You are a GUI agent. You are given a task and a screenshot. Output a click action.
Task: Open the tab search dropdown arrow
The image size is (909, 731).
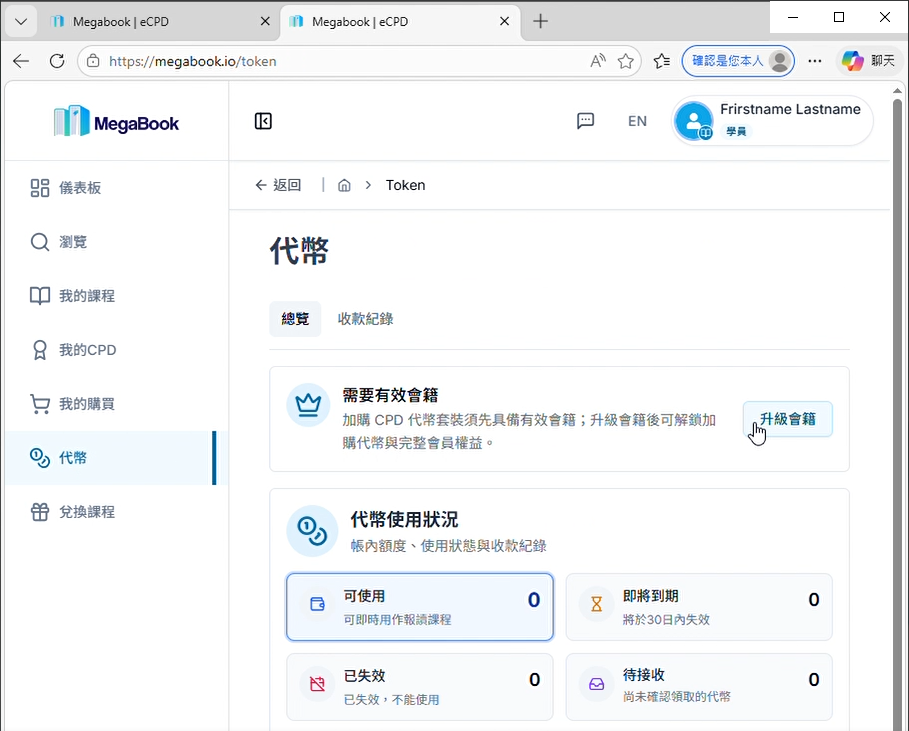[21, 21]
